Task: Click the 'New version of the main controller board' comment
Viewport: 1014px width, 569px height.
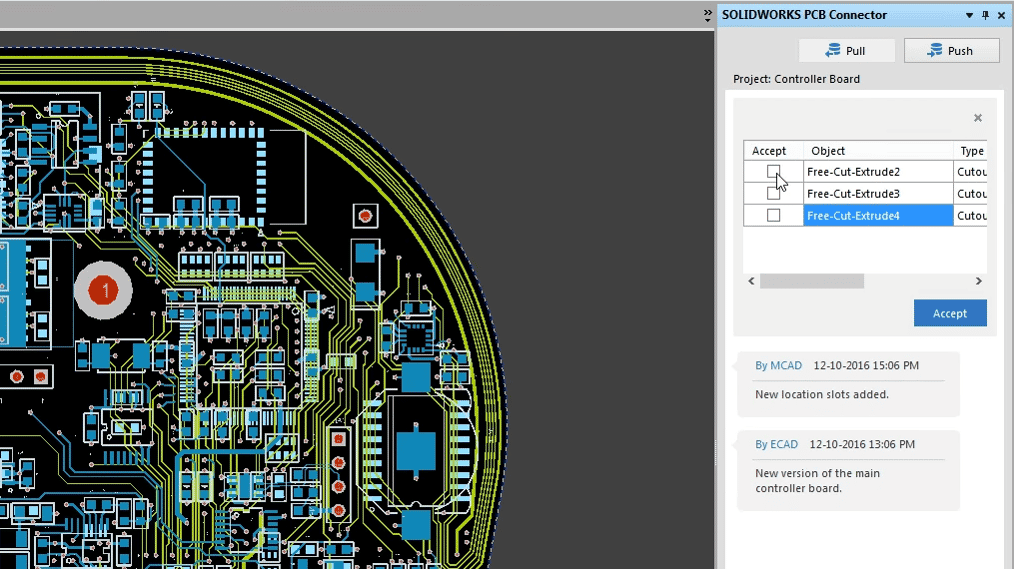Action: (x=817, y=480)
